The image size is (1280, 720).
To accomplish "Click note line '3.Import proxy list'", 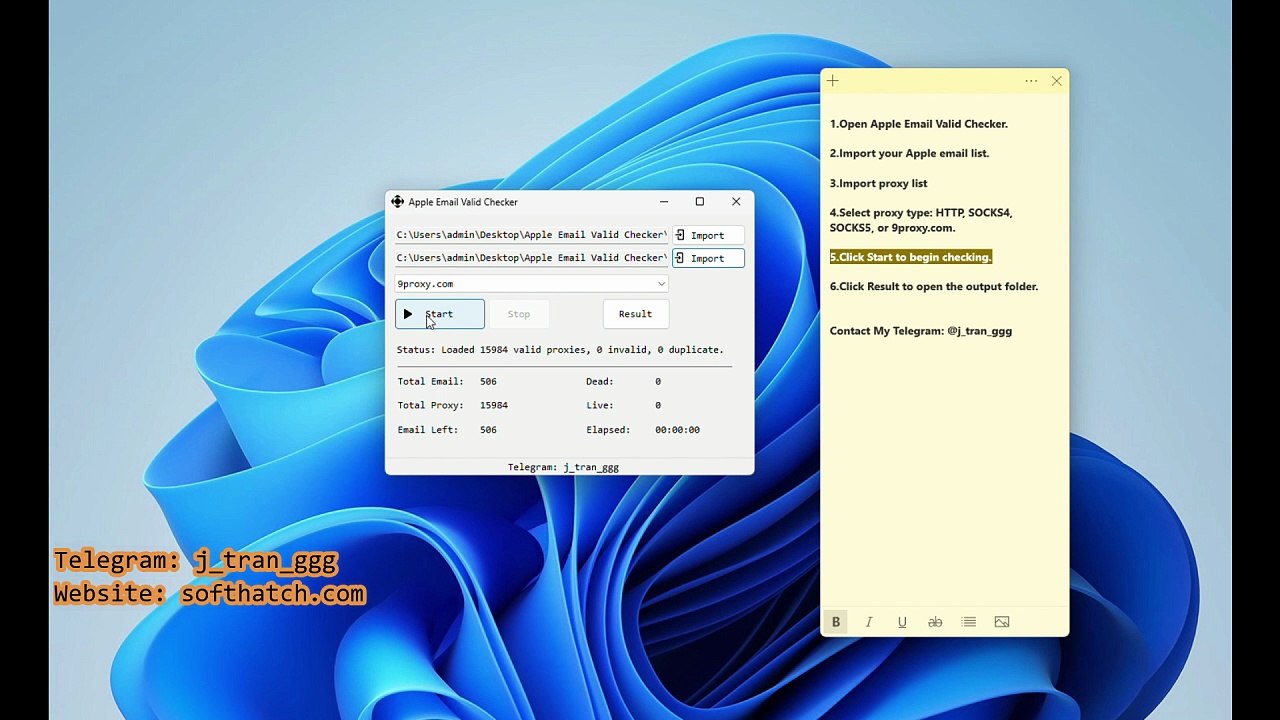I will point(878,183).
